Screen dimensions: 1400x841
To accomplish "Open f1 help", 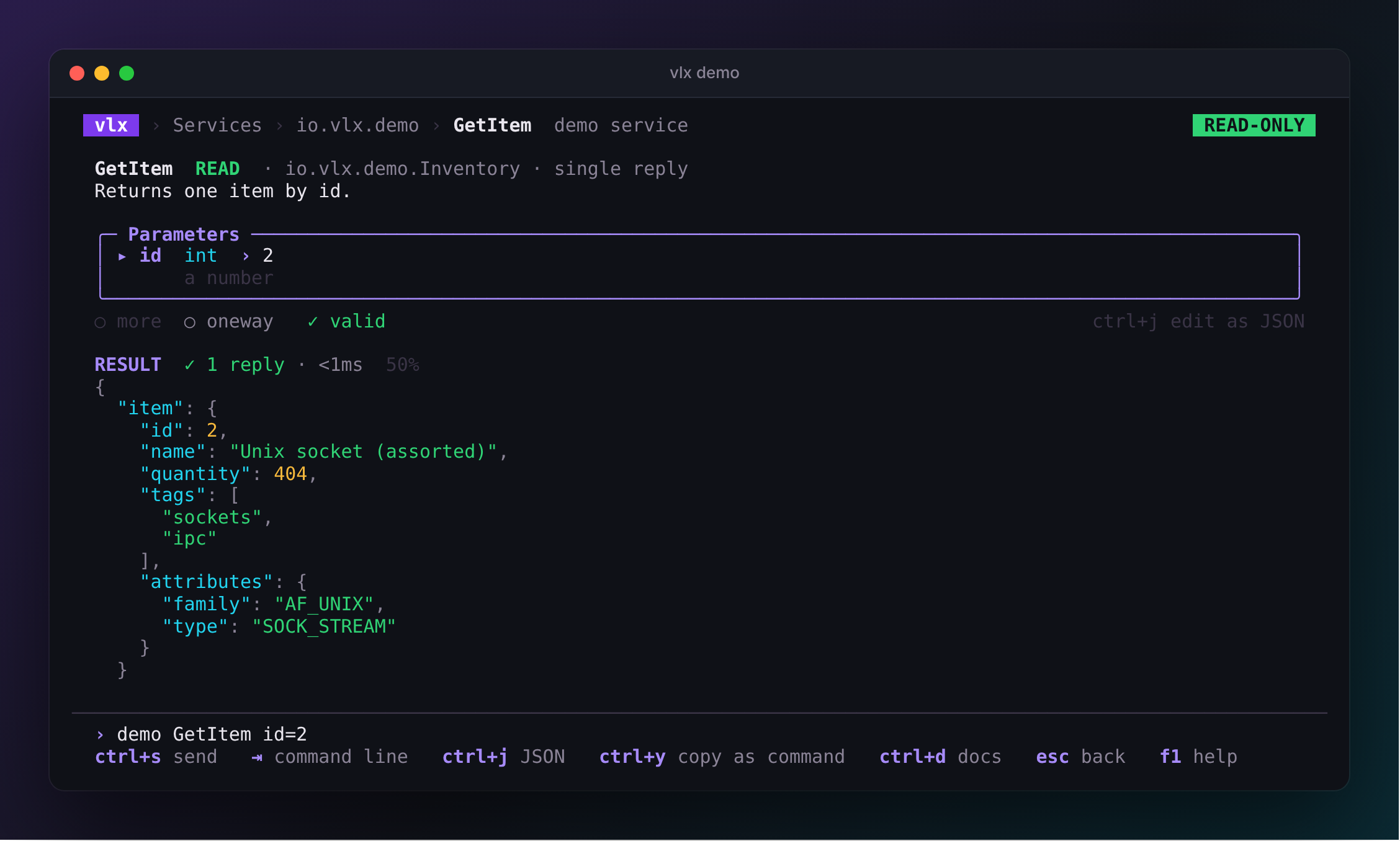I will pos(1198,757).
